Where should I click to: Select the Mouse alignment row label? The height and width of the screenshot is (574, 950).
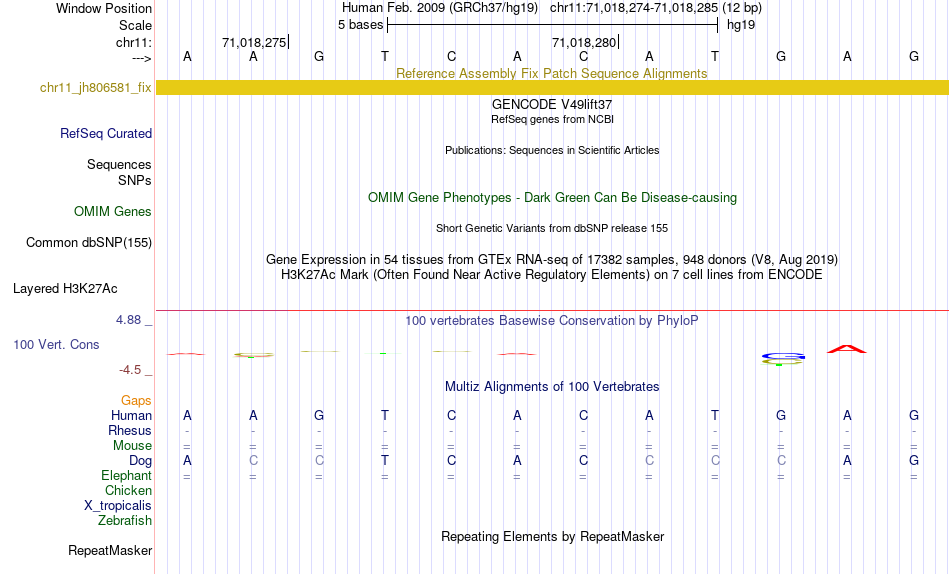pyautogui.click(x=132, y=446)
